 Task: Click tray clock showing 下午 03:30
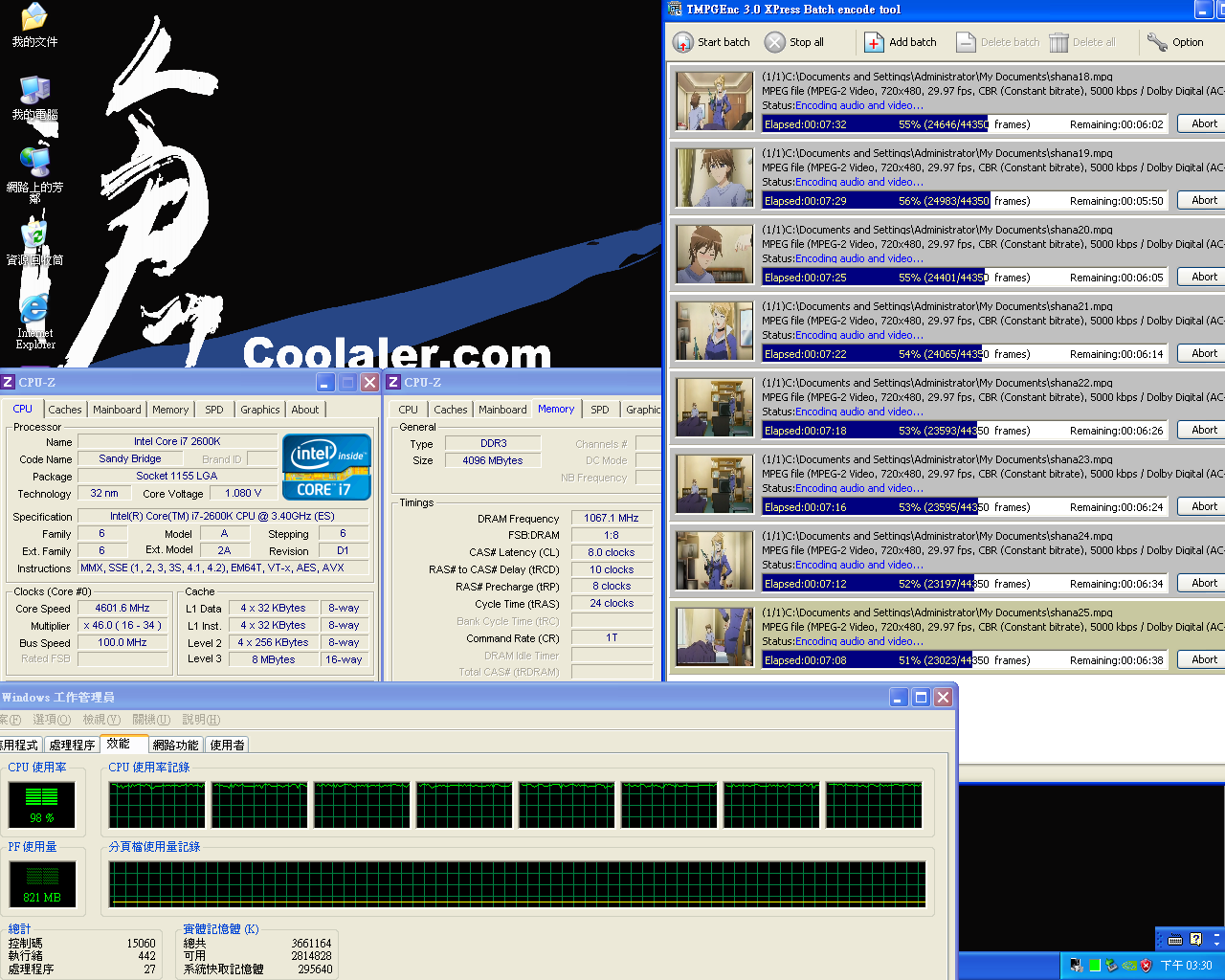click(1187, 966)
